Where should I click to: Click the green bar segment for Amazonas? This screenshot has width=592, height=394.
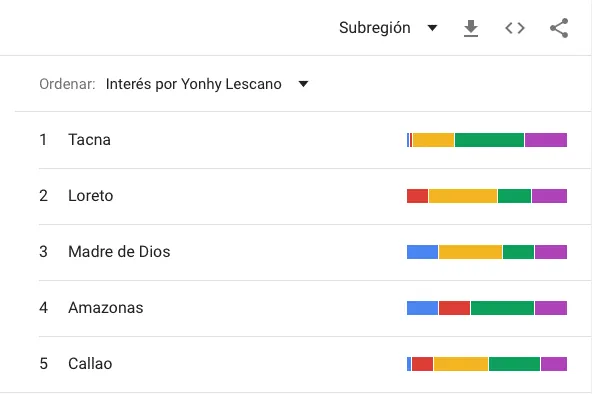503,308
